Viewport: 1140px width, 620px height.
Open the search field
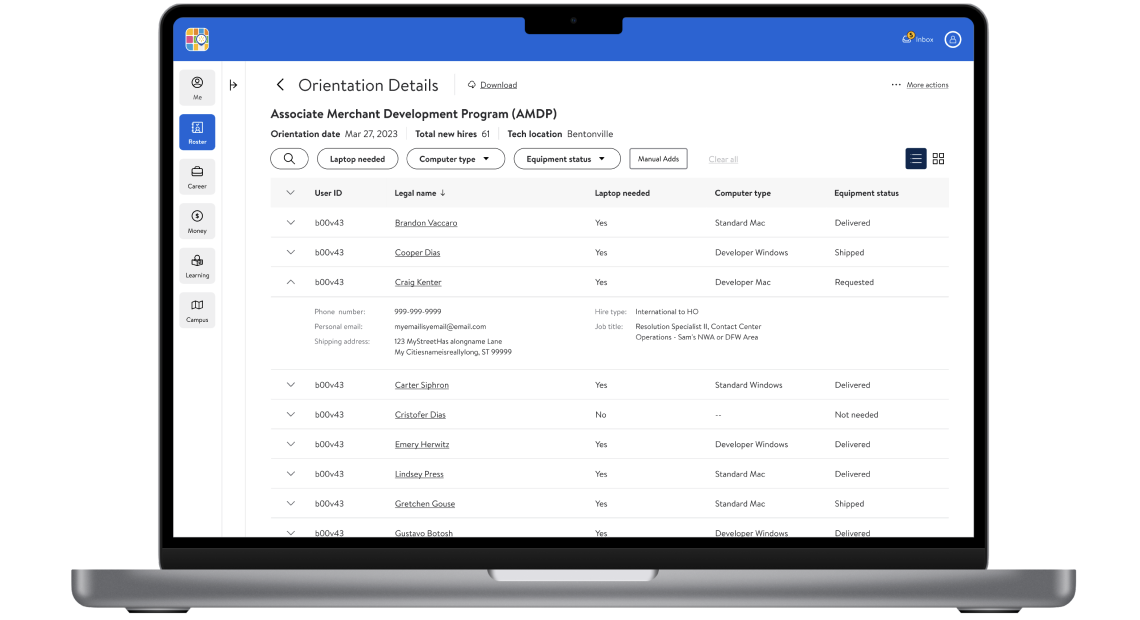tap(289, 158)
